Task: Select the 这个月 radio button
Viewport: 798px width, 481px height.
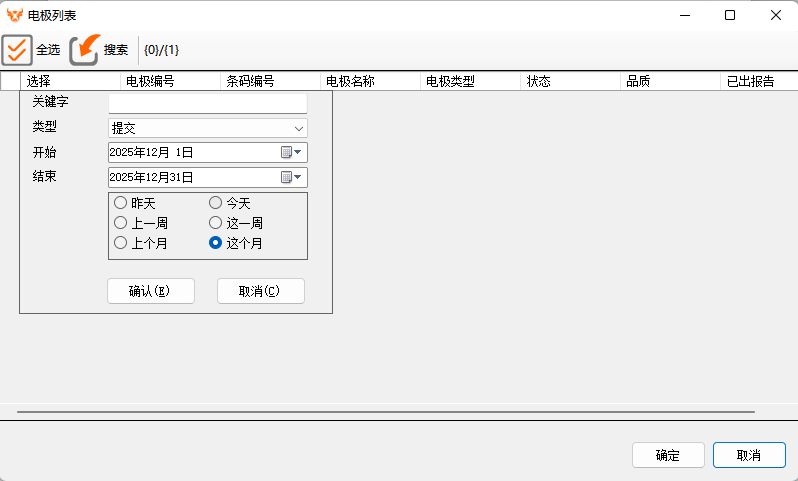Action: tap(215, 243)
